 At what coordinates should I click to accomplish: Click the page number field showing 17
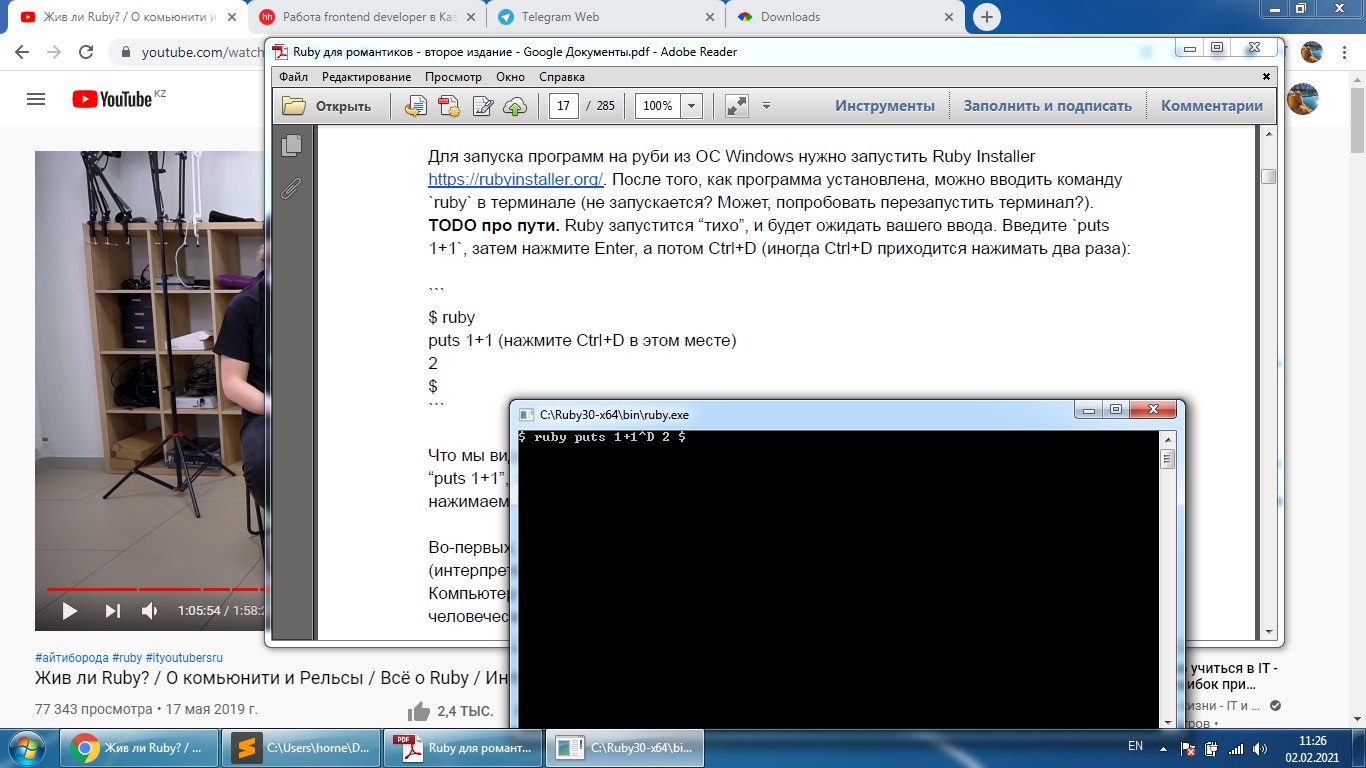pos(564,106)
